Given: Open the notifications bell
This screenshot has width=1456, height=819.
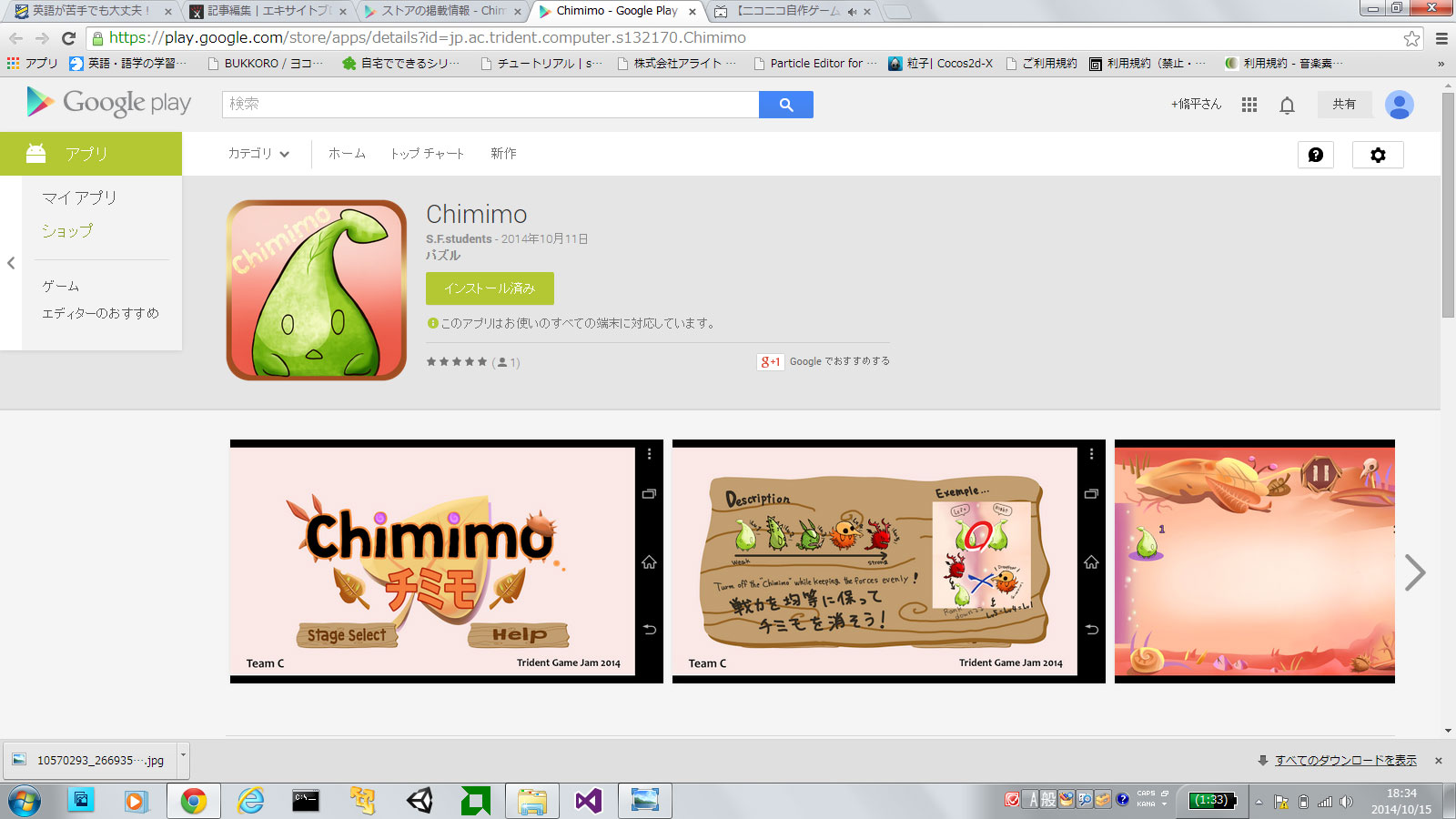Looking at the screenshot, I should point(1287,105).
